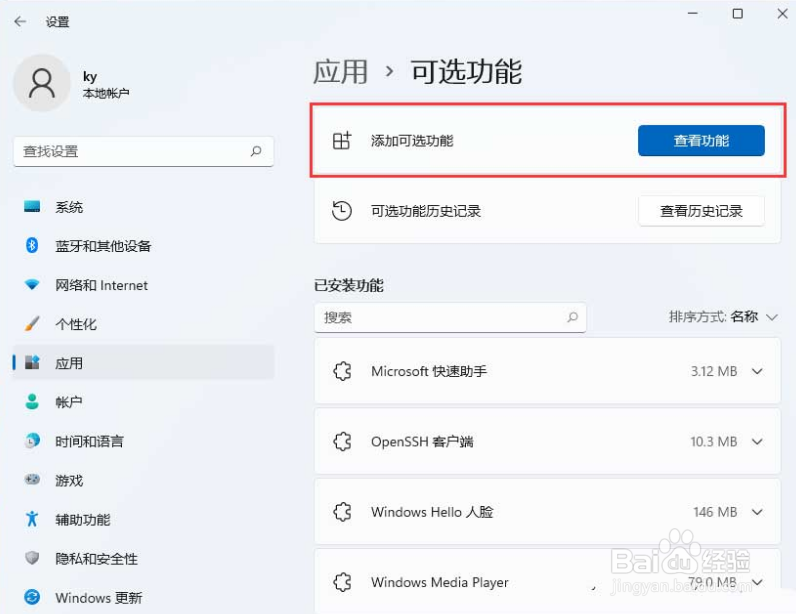Click the 辅助功能 accessibility figure icon
796x614 pixels.
pos(32,519)
